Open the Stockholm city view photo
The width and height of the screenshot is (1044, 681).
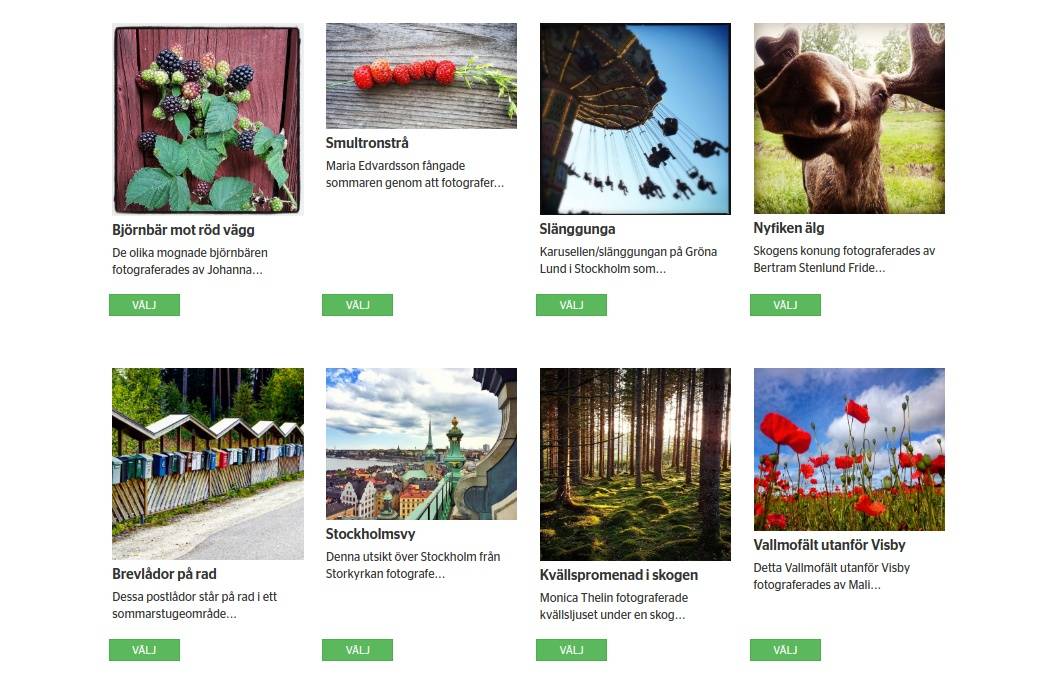(x=421, y=444)
